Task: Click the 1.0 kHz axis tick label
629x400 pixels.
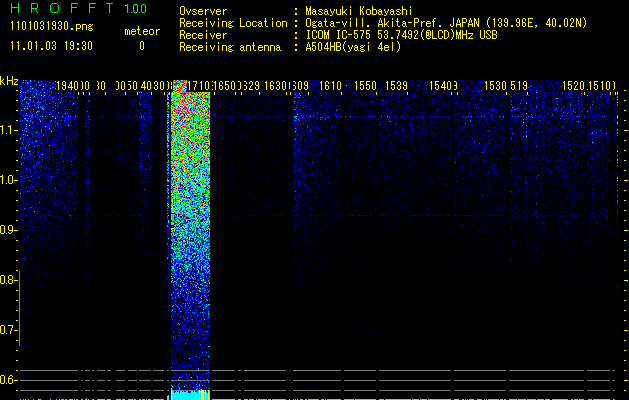Action: 9,180
